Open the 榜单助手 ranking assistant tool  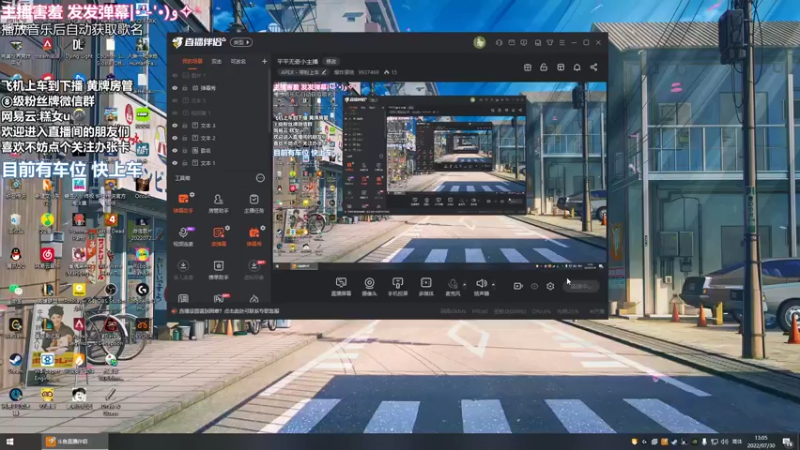click(x=218, y=269)
